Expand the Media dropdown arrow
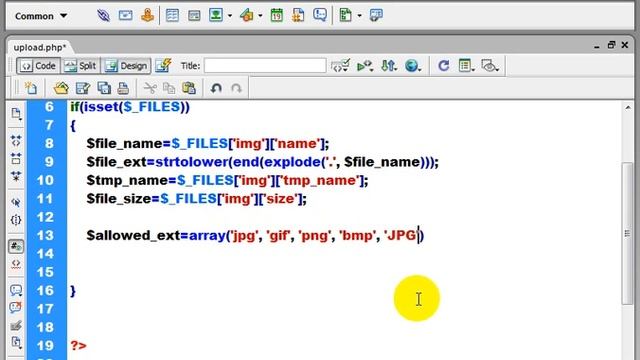The image size is (640, 360). click(260, 16)
